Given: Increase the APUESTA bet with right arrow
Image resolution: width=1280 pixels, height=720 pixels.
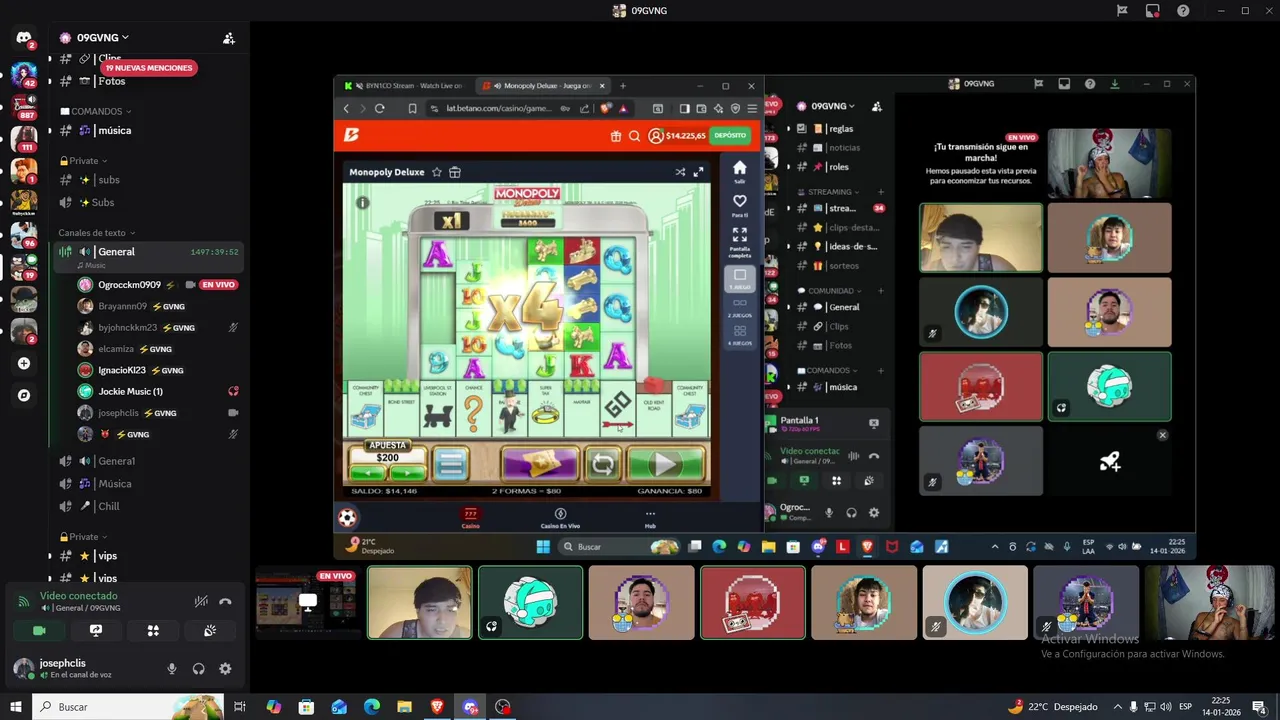Looking at the screenshot, I should (x=407, y=472).
